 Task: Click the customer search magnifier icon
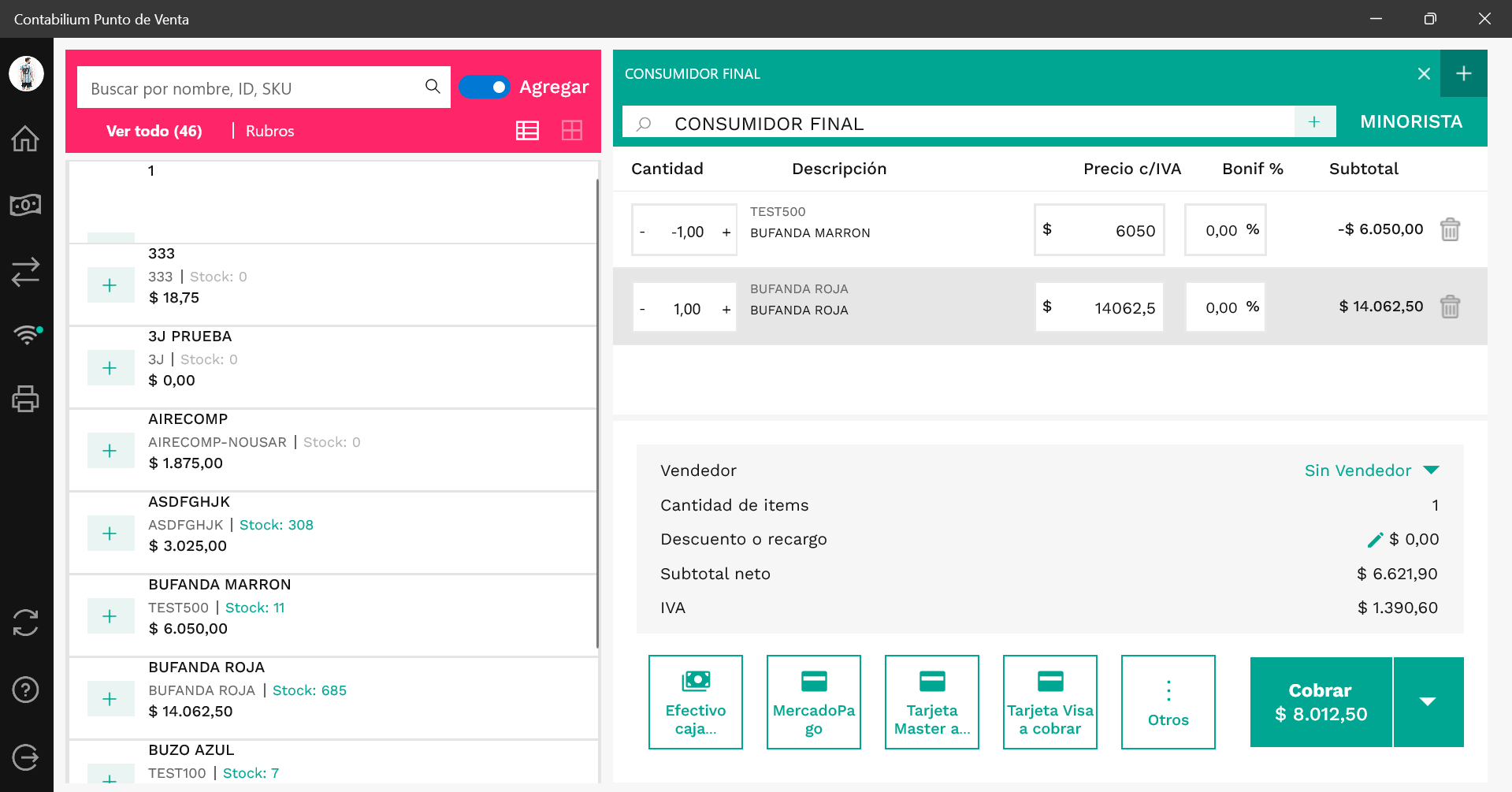[x=644, y=124]
